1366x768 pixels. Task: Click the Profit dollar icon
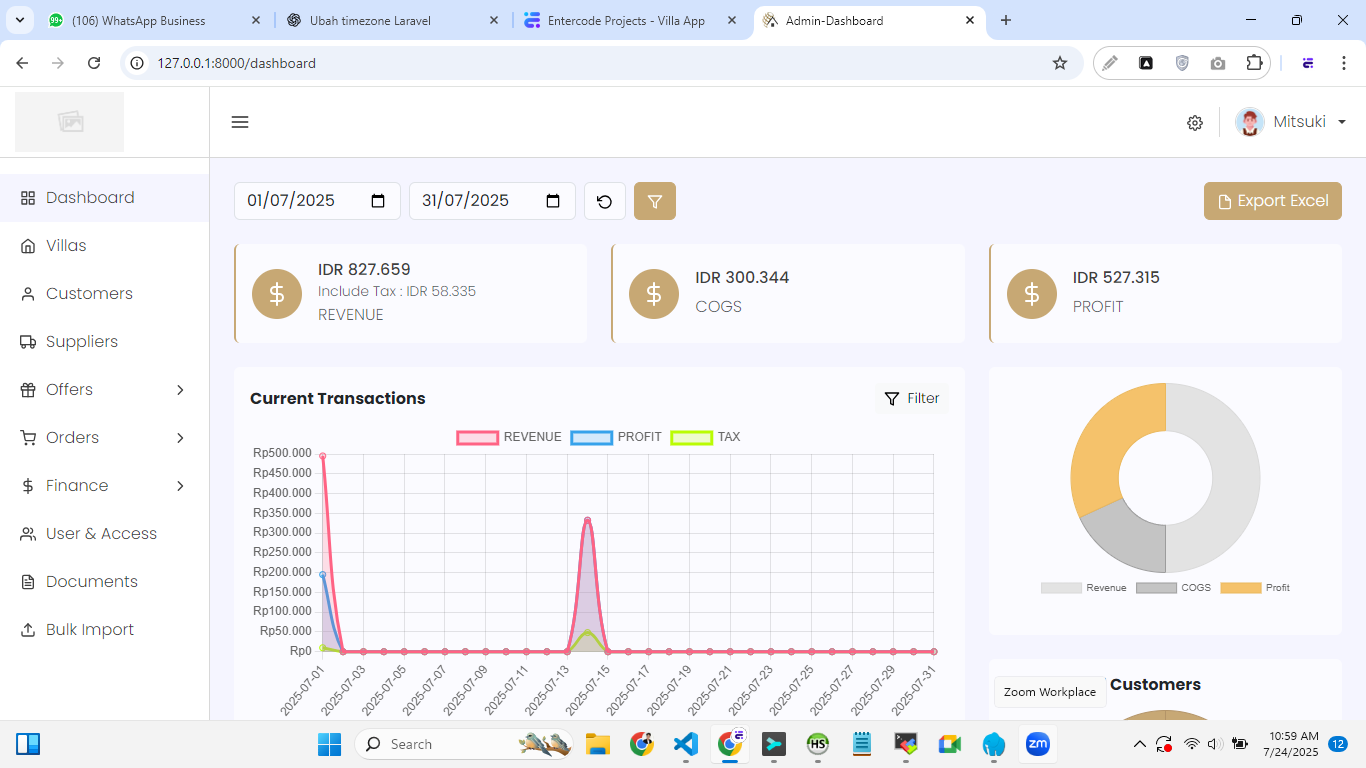pyautogui.click(x=1032, y=294)
